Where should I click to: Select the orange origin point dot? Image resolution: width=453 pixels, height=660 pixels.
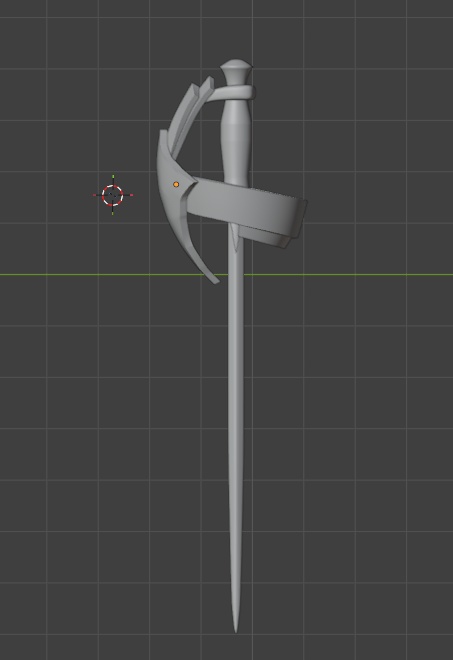(176, 184)
